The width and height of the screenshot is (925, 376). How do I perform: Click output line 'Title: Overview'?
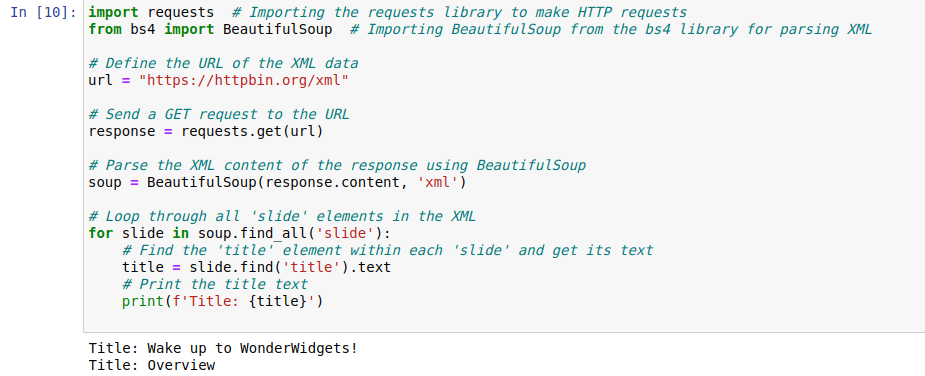(x=152, y=365)
